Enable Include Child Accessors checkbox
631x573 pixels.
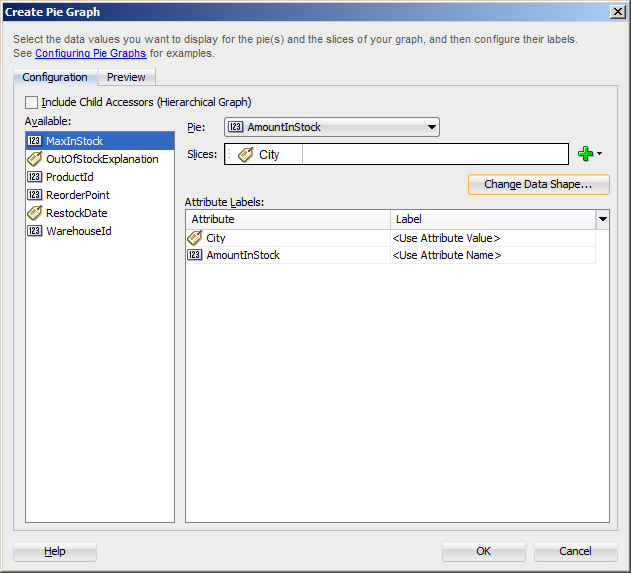31,102
